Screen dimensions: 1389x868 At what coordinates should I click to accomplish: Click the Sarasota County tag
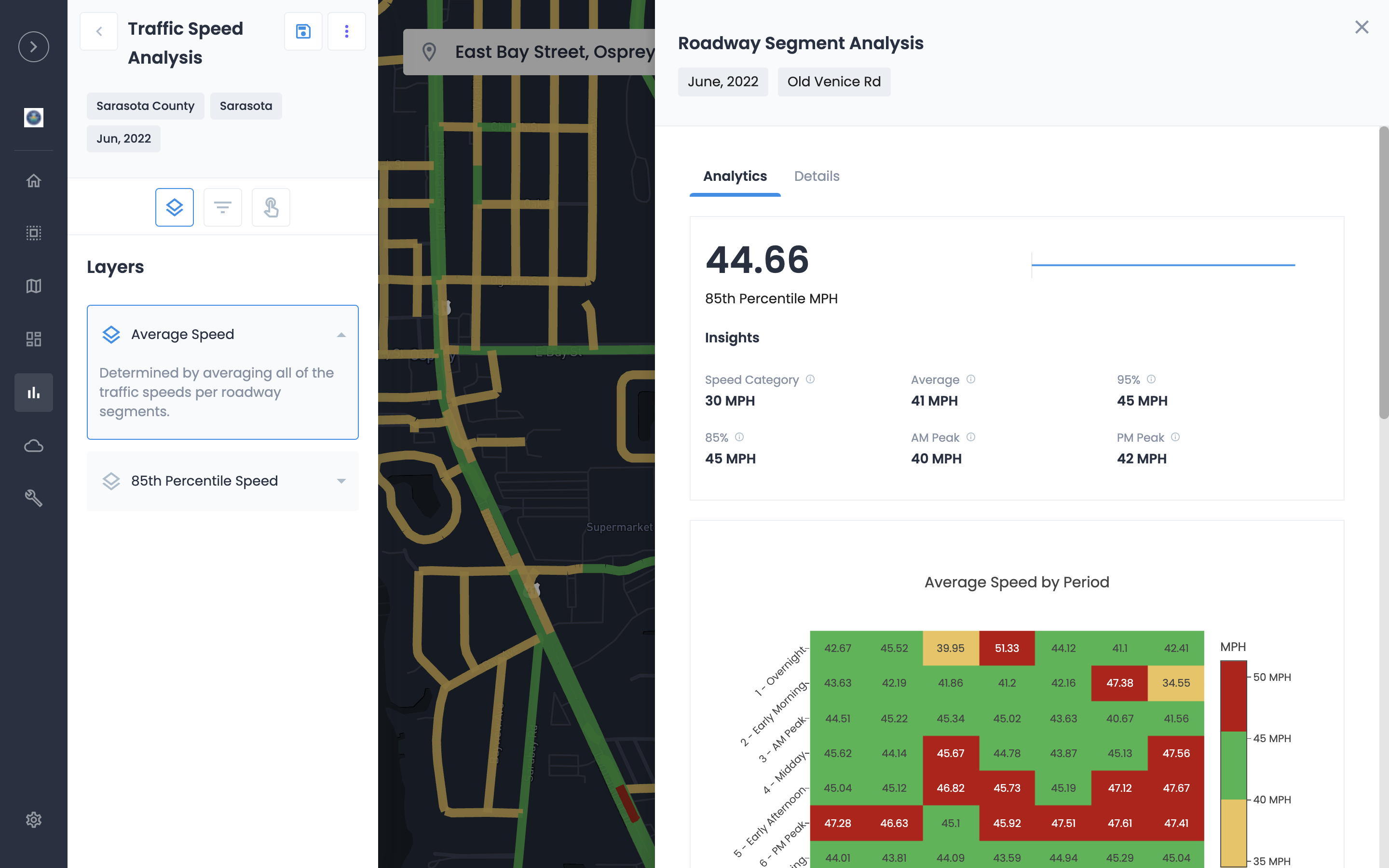(x=145, y=106)
